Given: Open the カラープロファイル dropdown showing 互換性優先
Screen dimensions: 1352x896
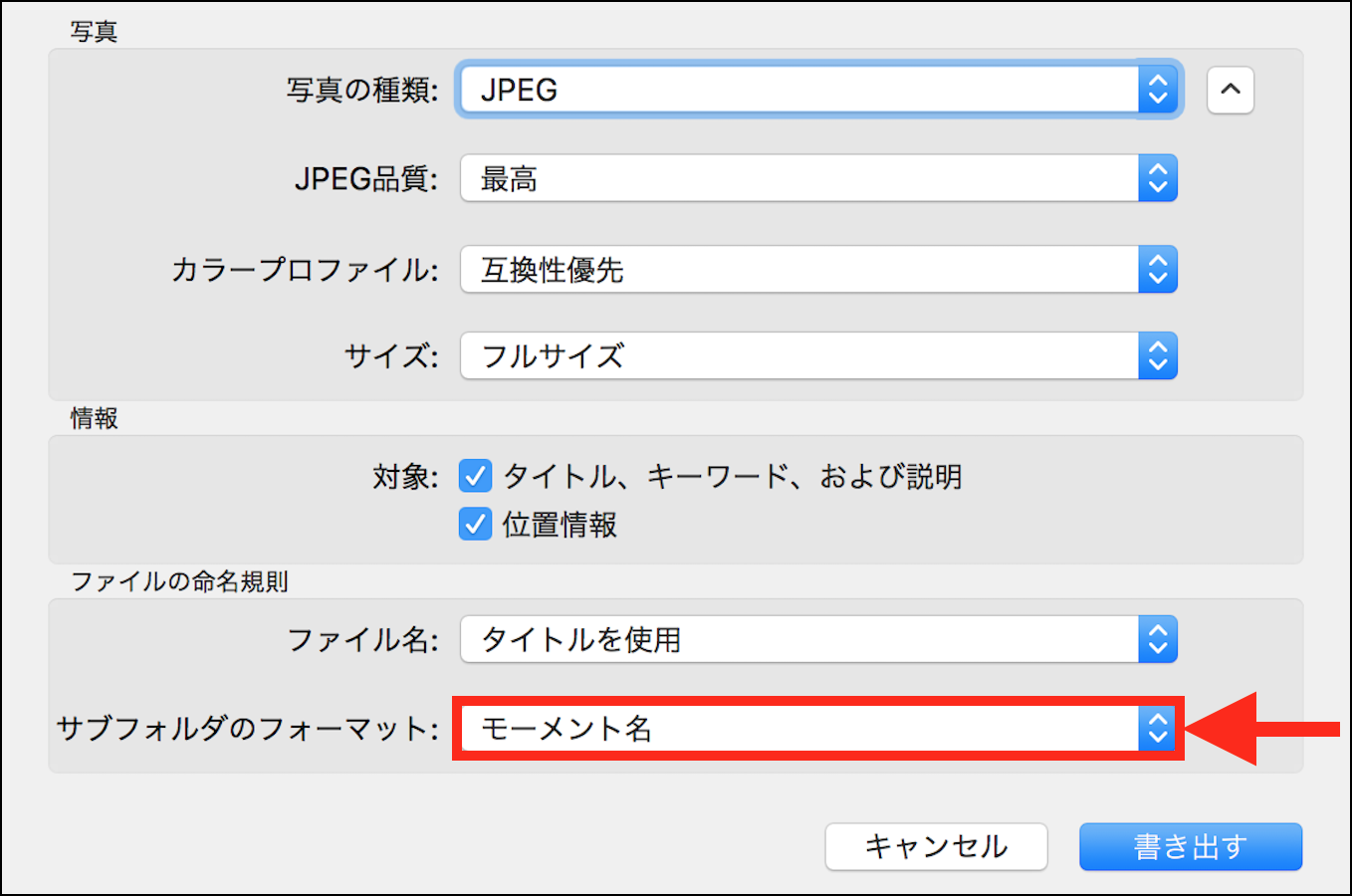Looking at the screenshot, I should tap(798, 270).
